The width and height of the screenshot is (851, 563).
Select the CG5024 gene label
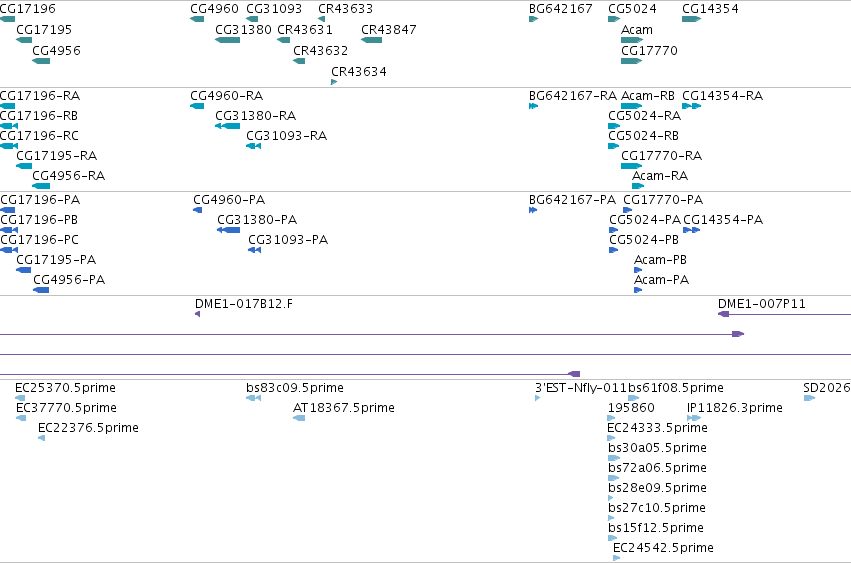coord(632,9)
